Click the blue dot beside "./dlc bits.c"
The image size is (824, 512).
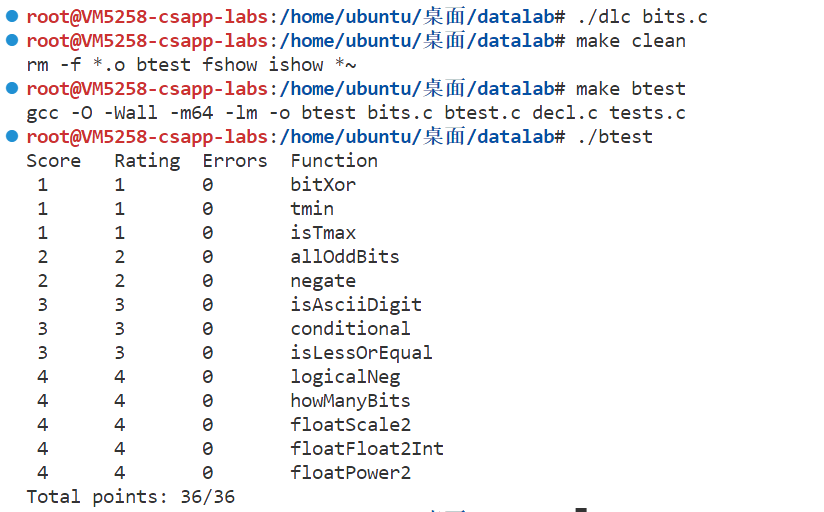pyautogui.click(x=11, y=17)
